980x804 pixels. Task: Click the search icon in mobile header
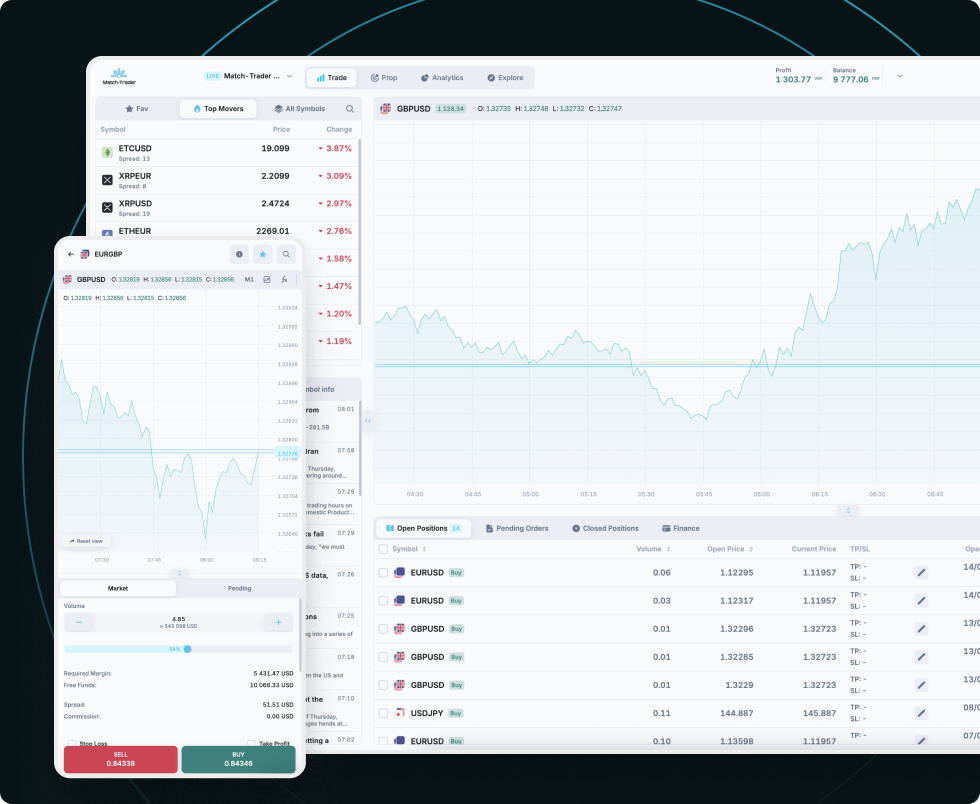(x=286, y=254)
